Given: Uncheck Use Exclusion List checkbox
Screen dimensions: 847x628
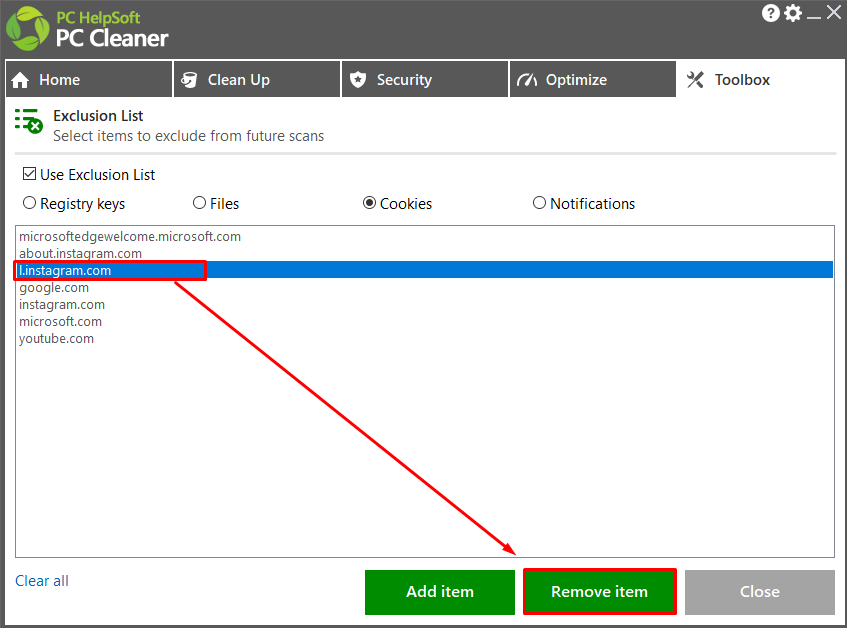Looking at the screenshot, I should pos(29,174).
